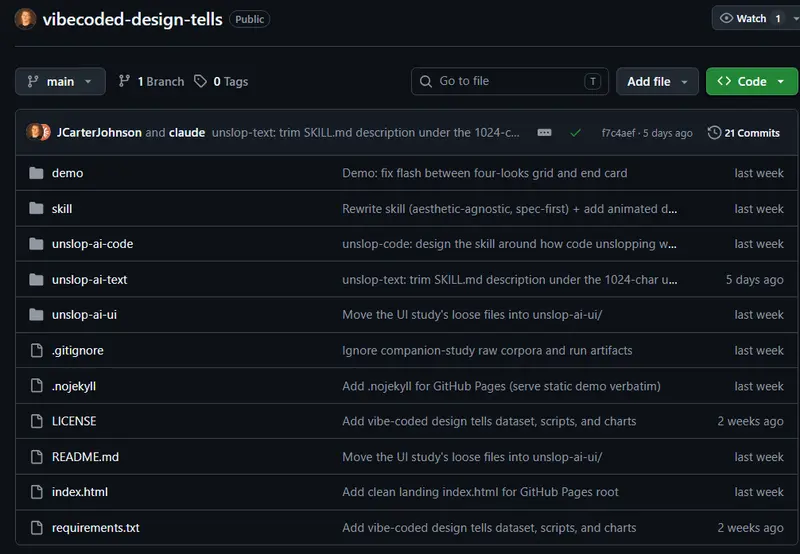800x554 pixels.
Task: Click the T shortcut key hint badge
Action: point(592,82)
